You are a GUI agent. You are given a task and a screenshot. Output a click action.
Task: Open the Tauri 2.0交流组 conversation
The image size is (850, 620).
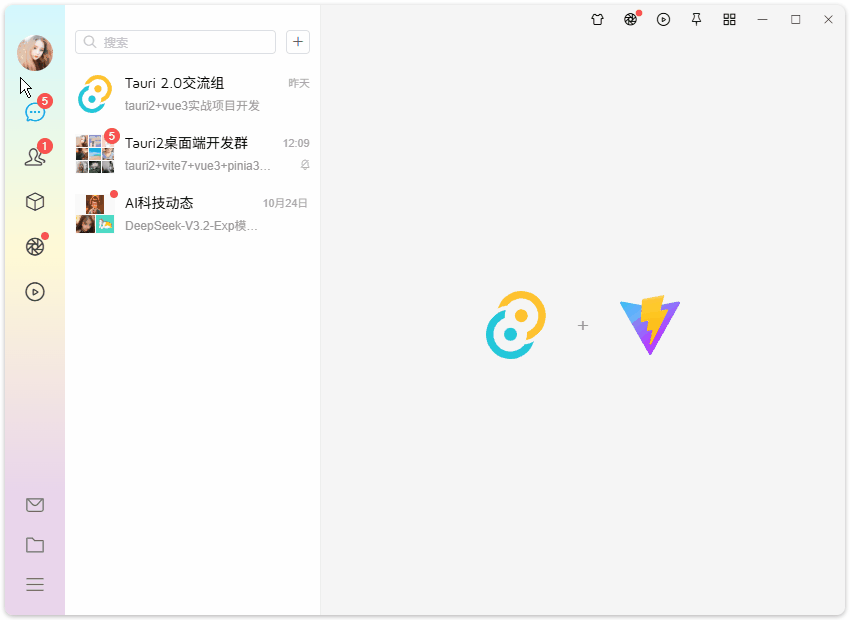click(x=192, y=94)
